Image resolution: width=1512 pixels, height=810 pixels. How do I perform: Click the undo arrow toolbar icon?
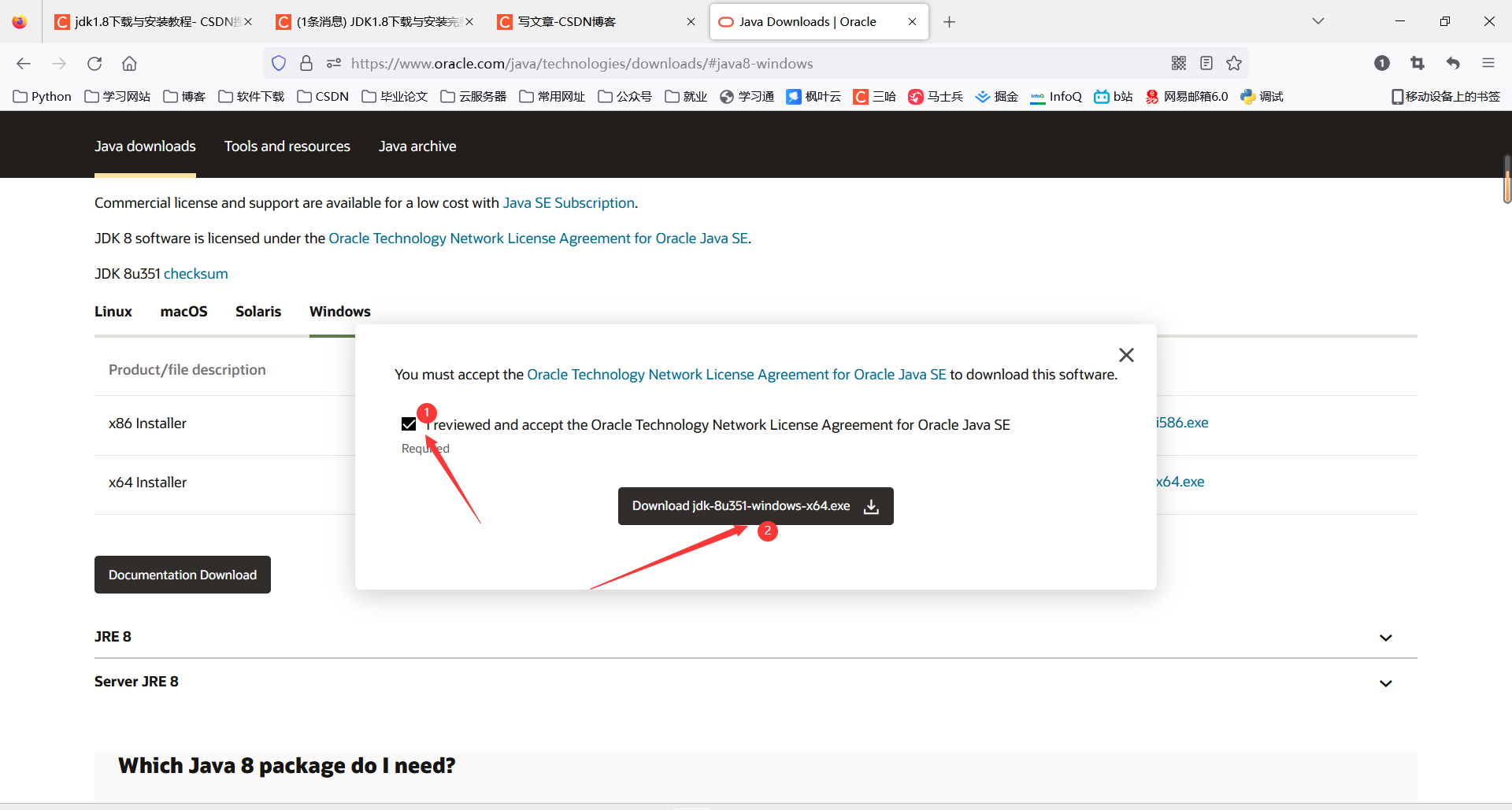(x=1453, y=64)
